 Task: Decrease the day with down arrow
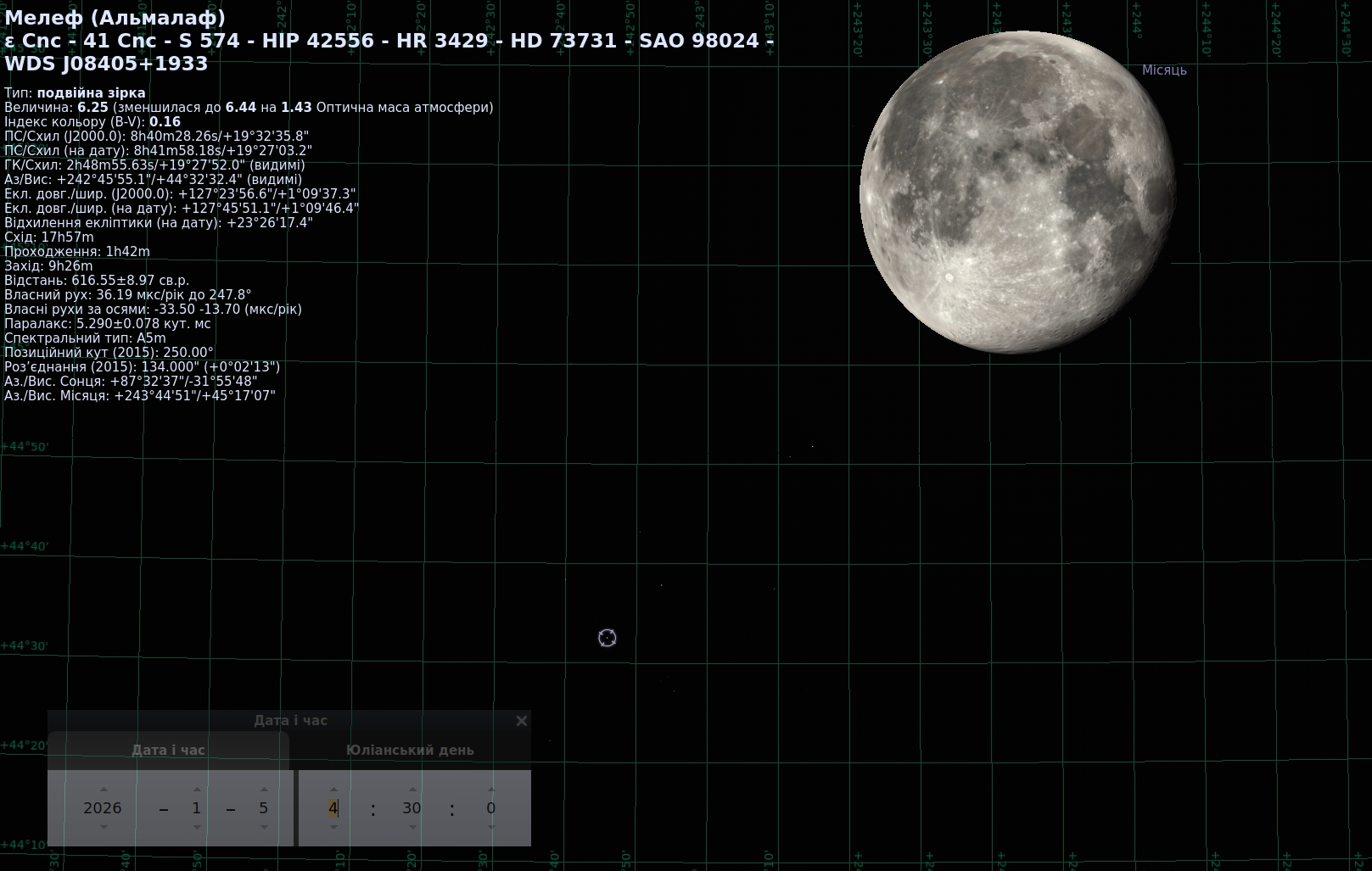click(x=264, y=827)
